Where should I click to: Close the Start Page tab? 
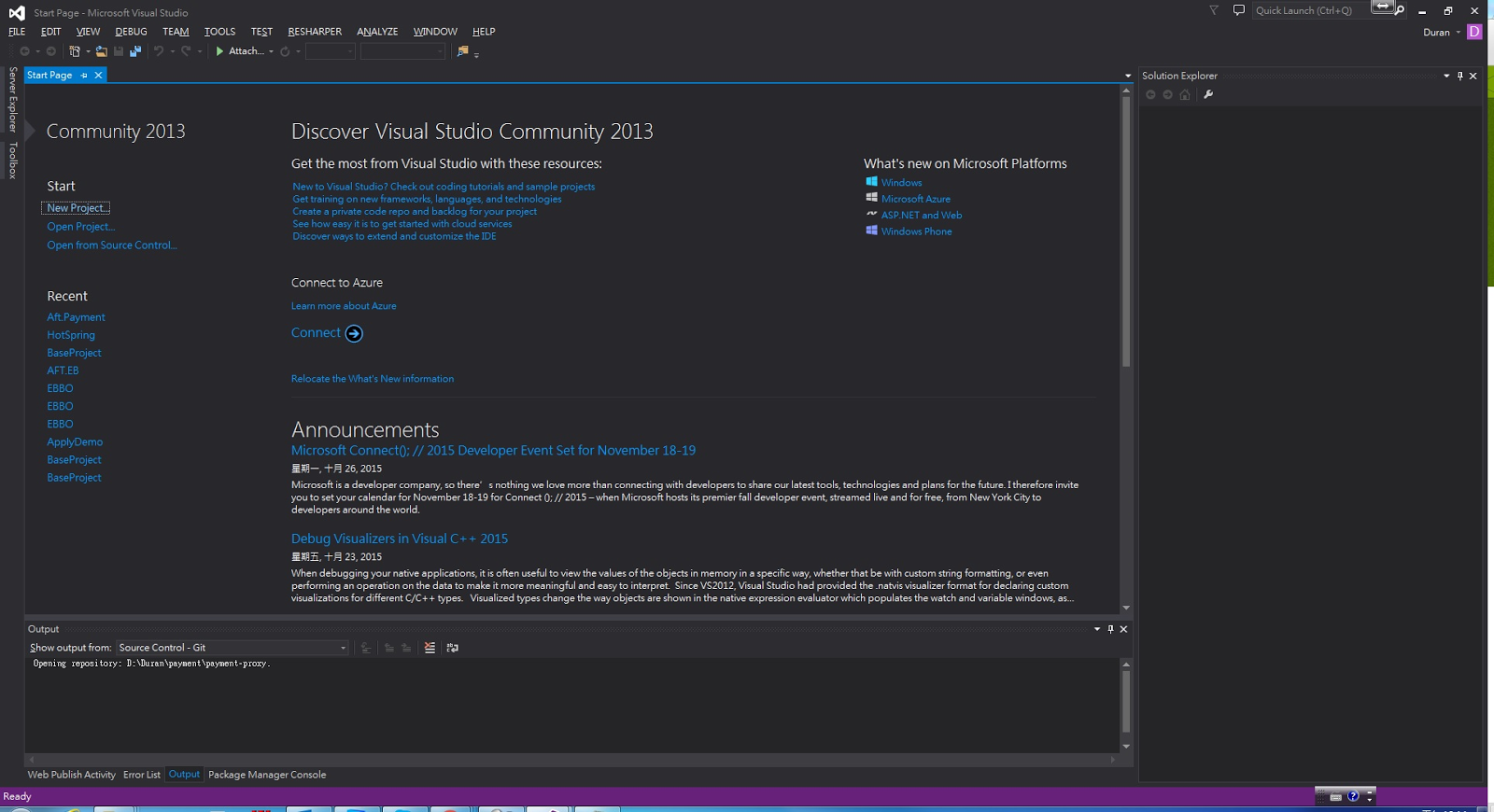coord(98,76)
